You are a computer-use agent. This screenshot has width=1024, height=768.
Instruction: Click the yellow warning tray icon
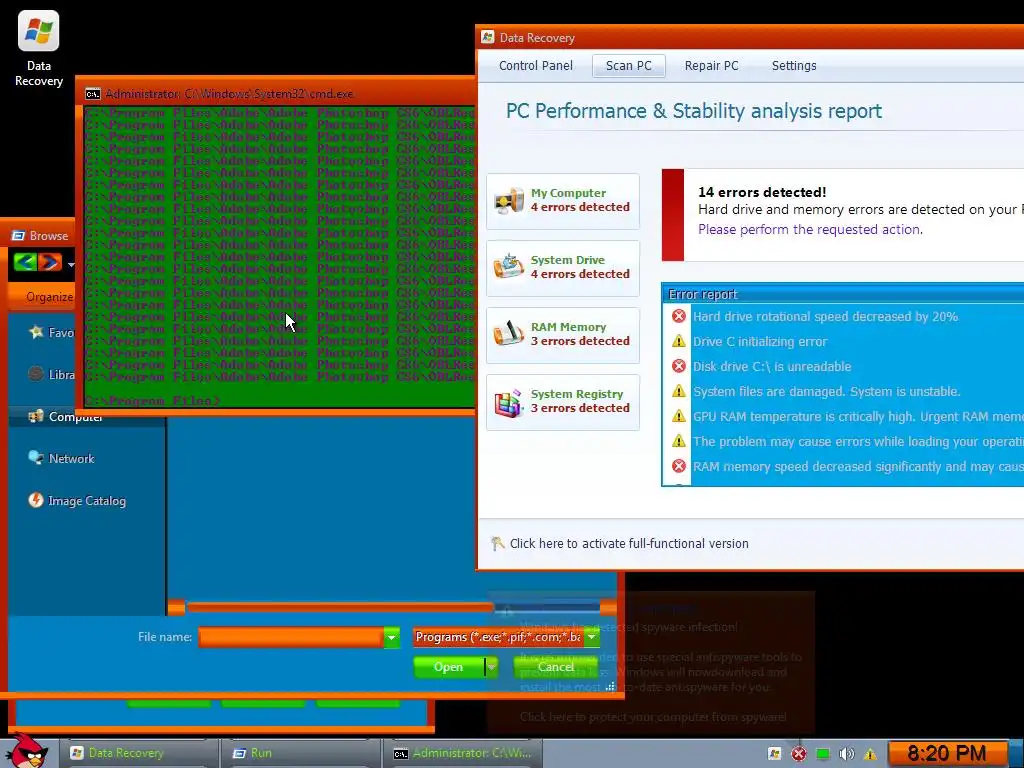pos(870,754)
